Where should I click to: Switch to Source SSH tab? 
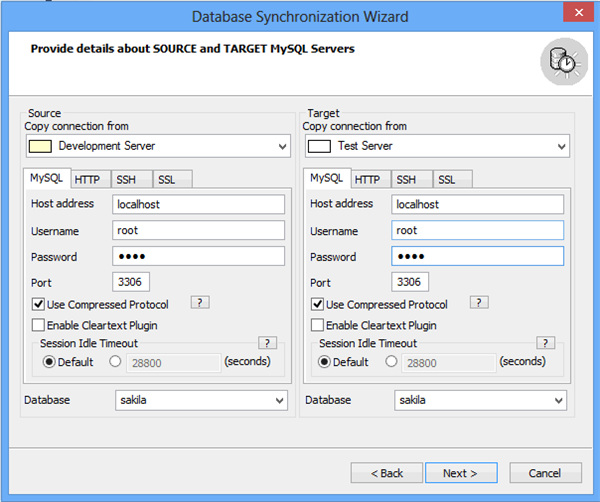pos(127,180)
